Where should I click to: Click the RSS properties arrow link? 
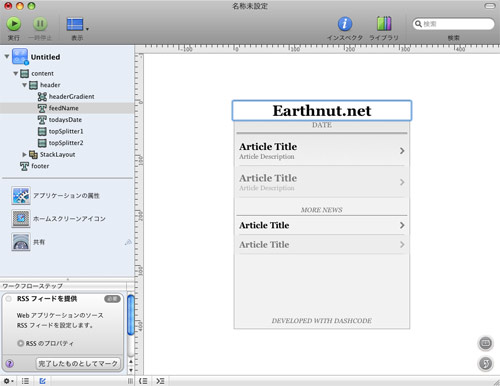(20, 343)
